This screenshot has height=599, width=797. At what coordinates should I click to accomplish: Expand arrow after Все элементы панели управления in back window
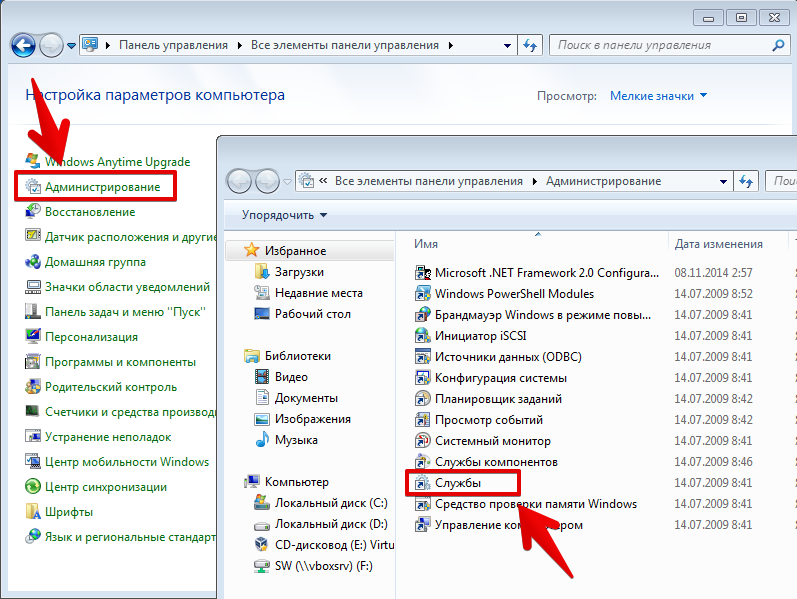coord(451,45)
